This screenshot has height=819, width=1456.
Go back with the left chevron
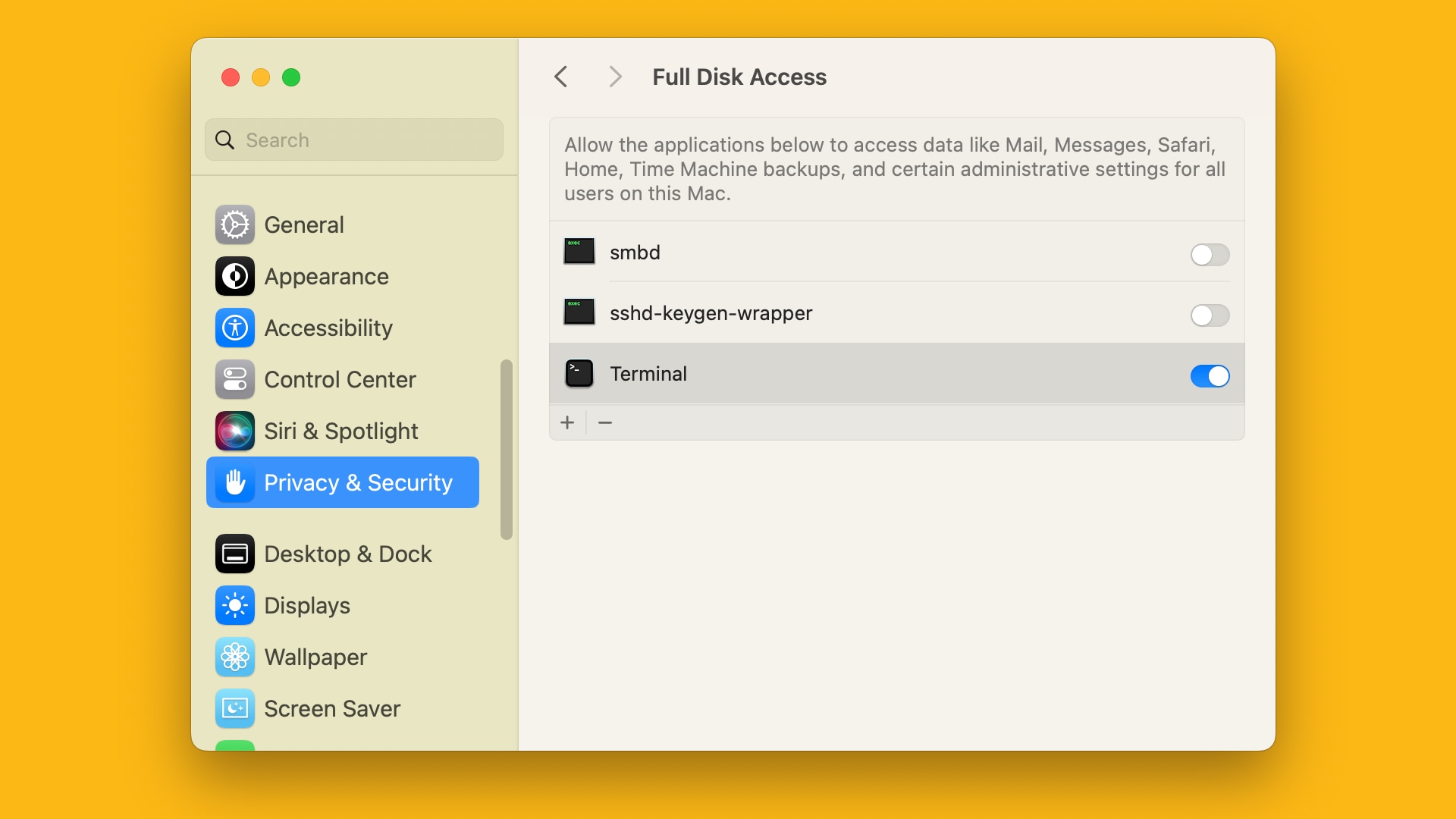561,77
